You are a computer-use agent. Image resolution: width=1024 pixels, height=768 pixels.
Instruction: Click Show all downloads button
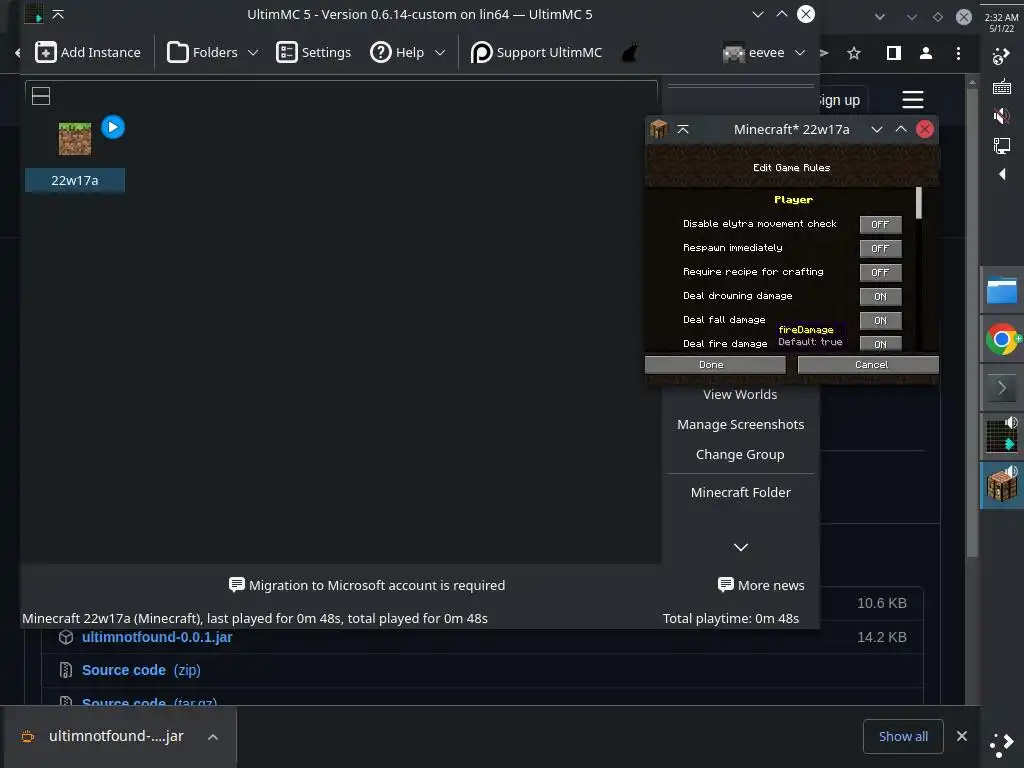pos(903,737)
